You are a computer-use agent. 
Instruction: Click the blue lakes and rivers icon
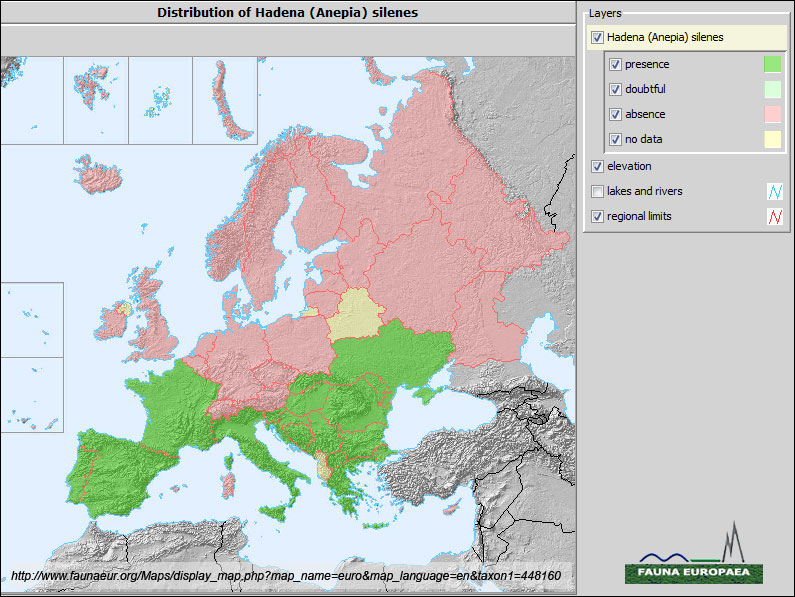point(772,191)
